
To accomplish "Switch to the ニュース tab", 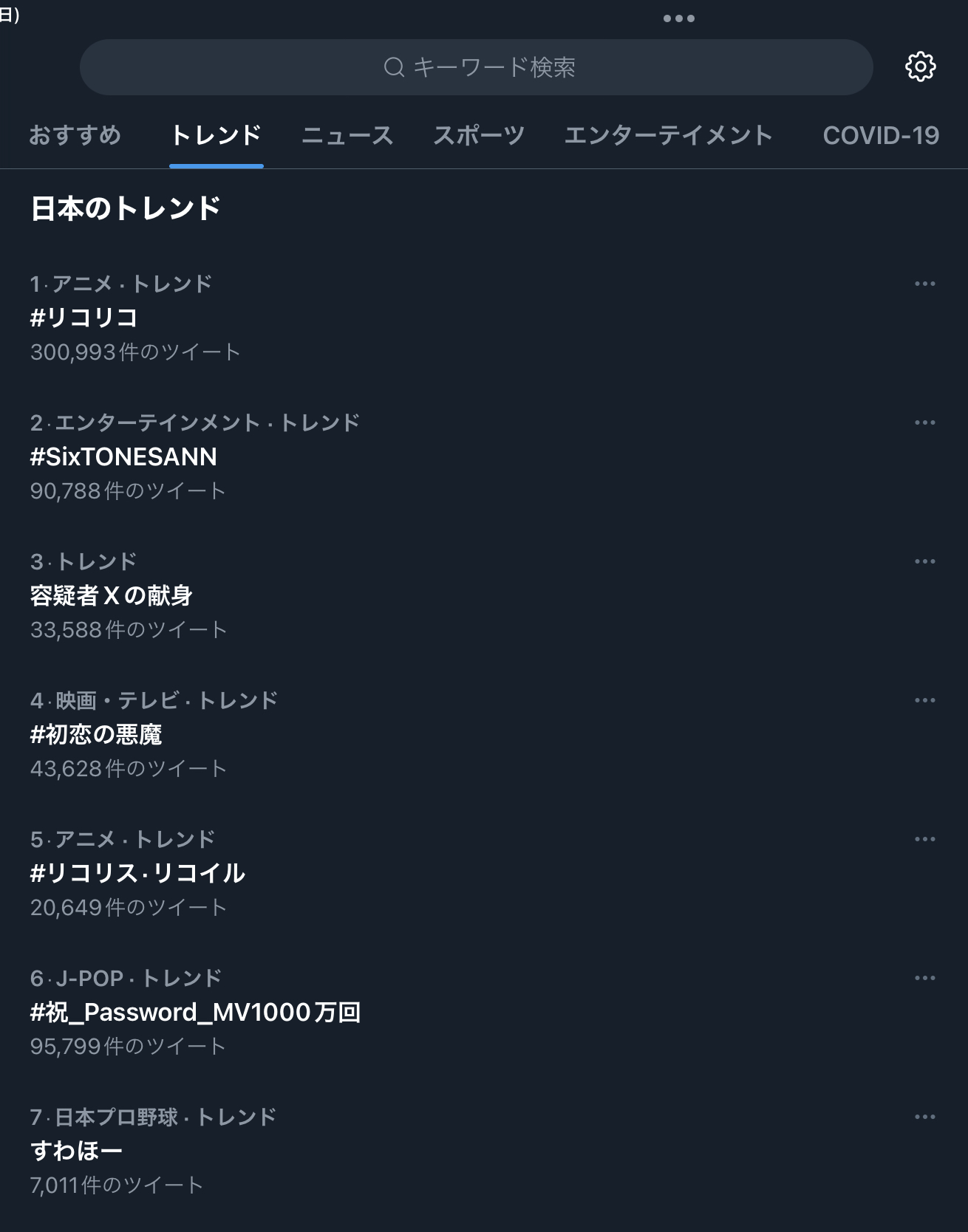I will [x=347, y=135].
